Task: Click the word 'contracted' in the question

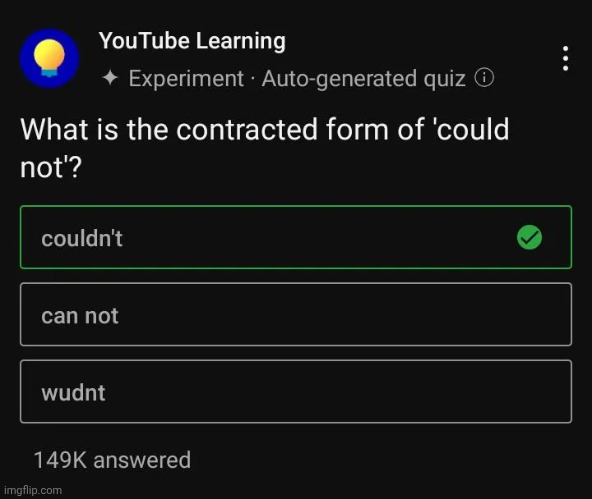Action: [x=247, y=129]
